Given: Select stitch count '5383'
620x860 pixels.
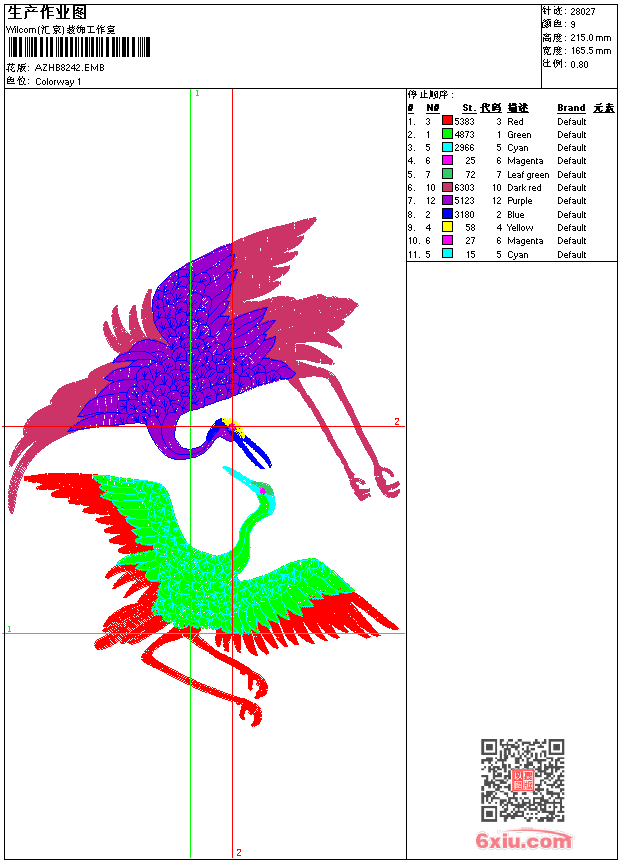Looking at the screenshot, I should [x=464, y=122].
